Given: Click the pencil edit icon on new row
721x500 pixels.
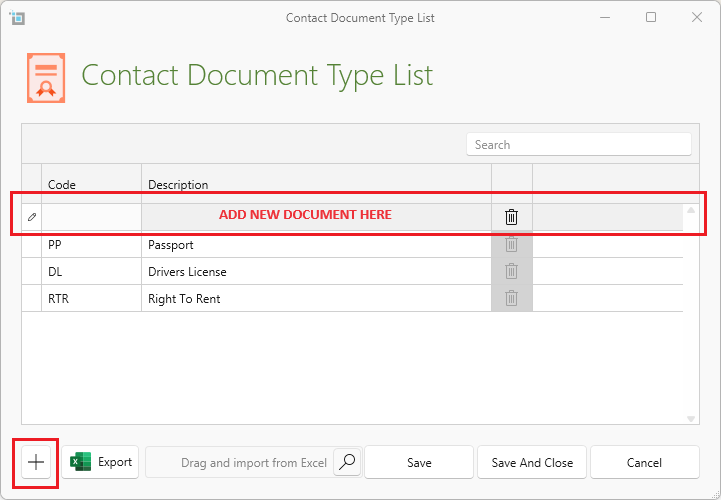Looking at the screenshot, I should click(32, 216).
